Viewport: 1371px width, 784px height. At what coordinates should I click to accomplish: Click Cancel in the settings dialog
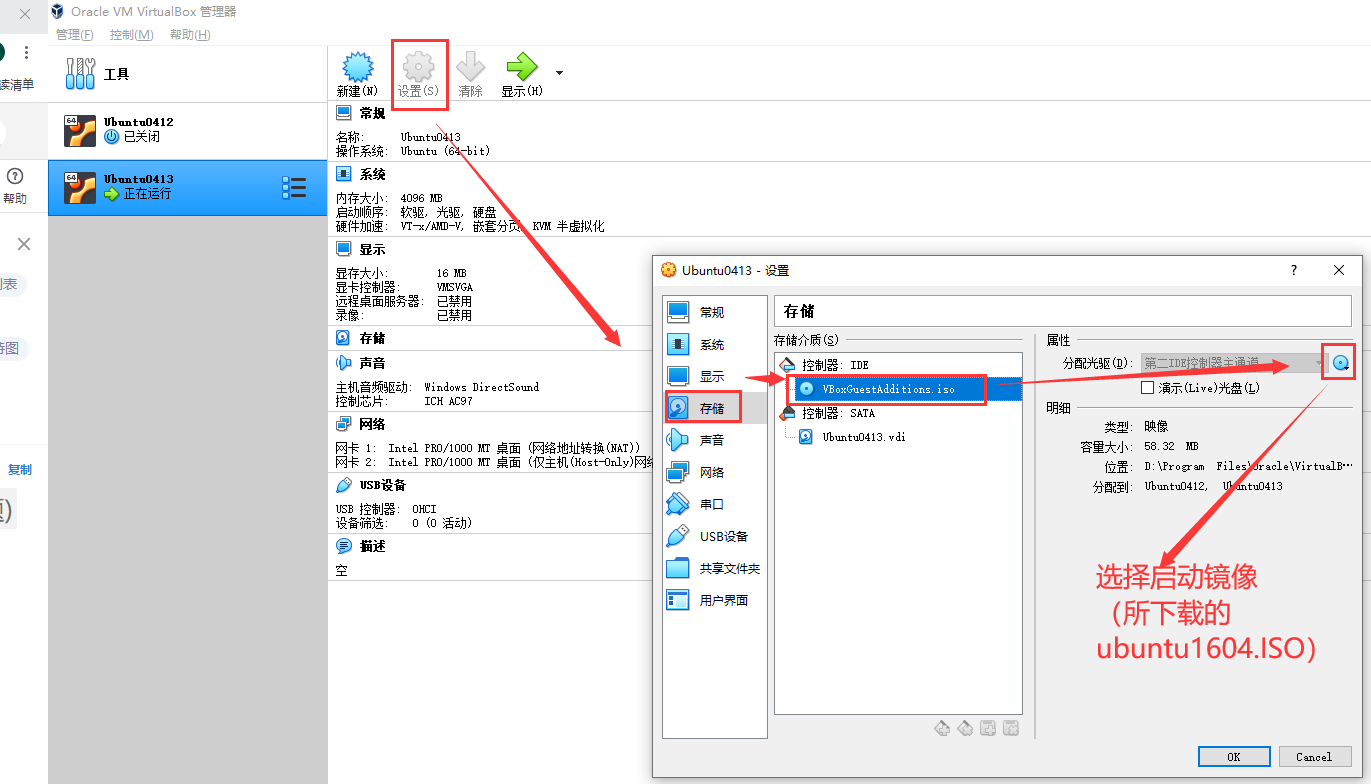pyautogui.click(x=1314, y=757)
